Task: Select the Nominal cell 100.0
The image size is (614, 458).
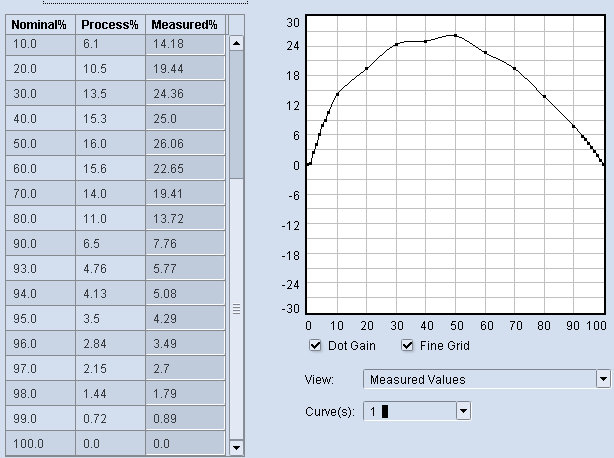Action: (x=40, y=444)
